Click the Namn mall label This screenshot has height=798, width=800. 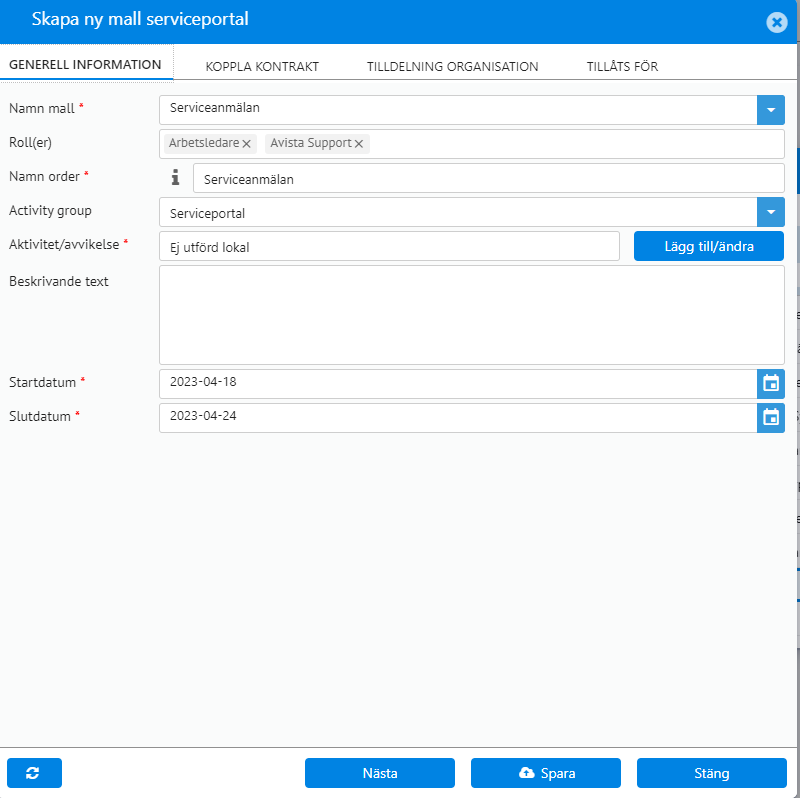(x=42, y=108)
